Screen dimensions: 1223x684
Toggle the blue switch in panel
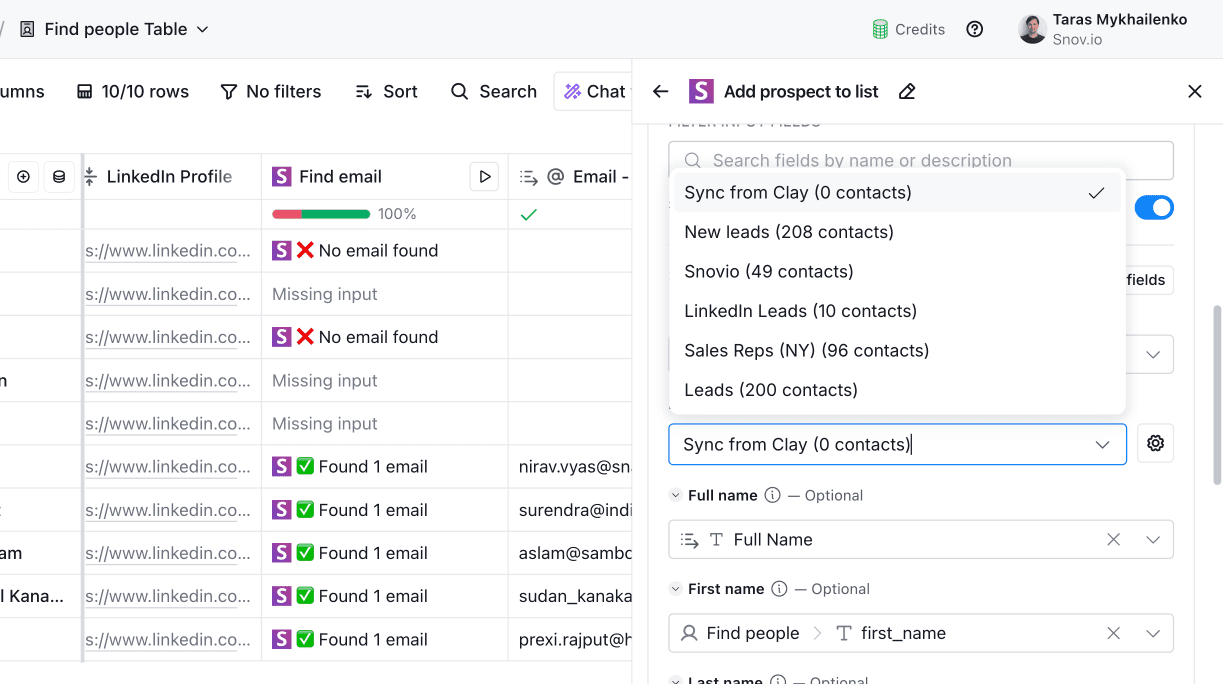point(1153,208)
